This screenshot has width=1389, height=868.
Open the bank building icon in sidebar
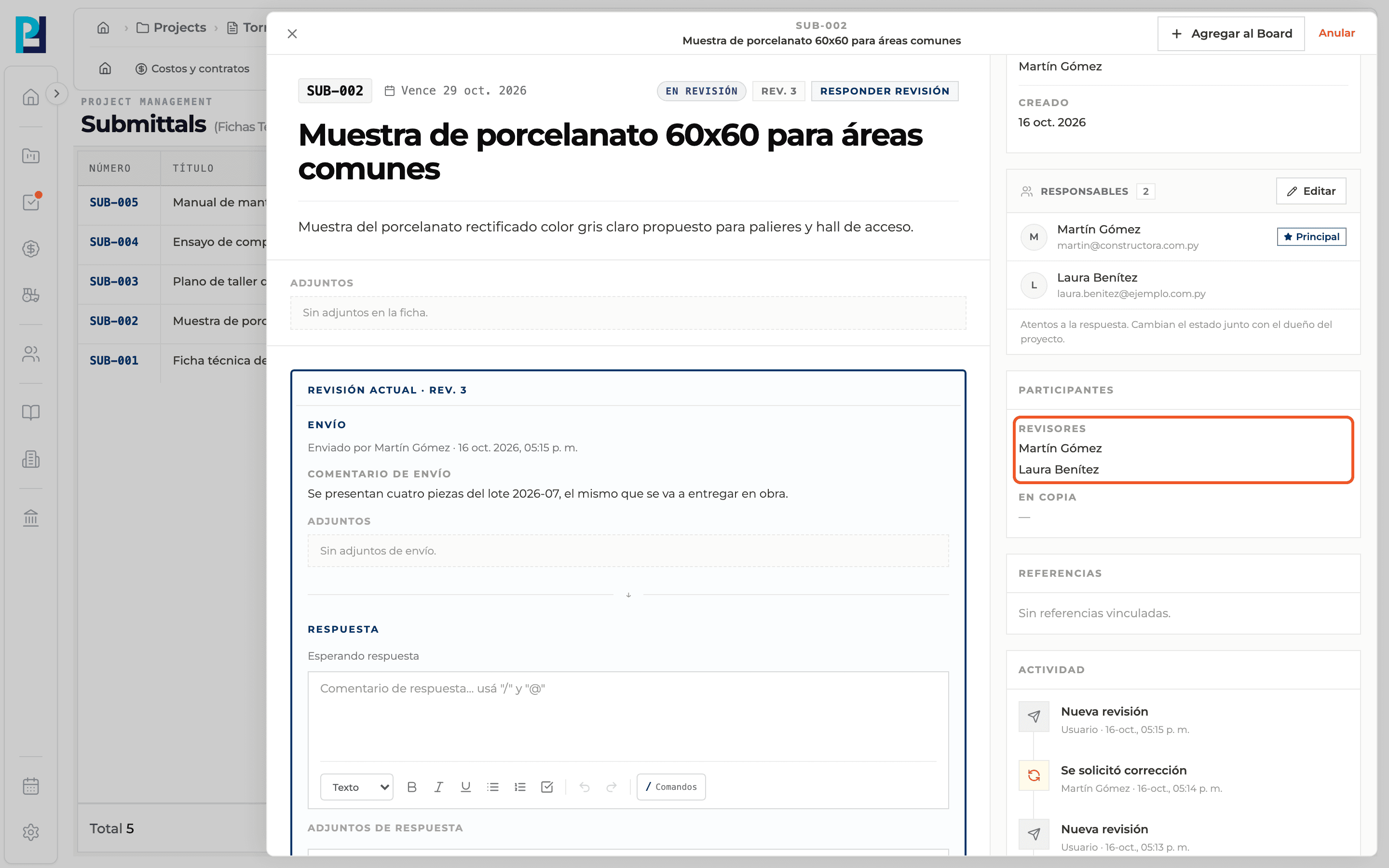pyautogui.click(x=30, y=518)
